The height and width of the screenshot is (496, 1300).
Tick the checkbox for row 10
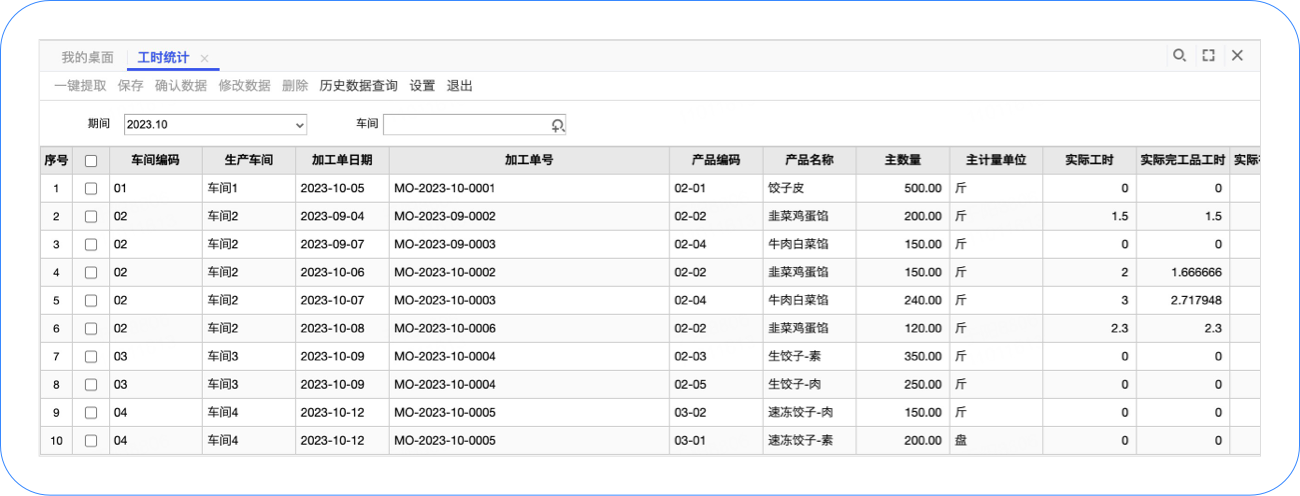click(x=91, y=440)
